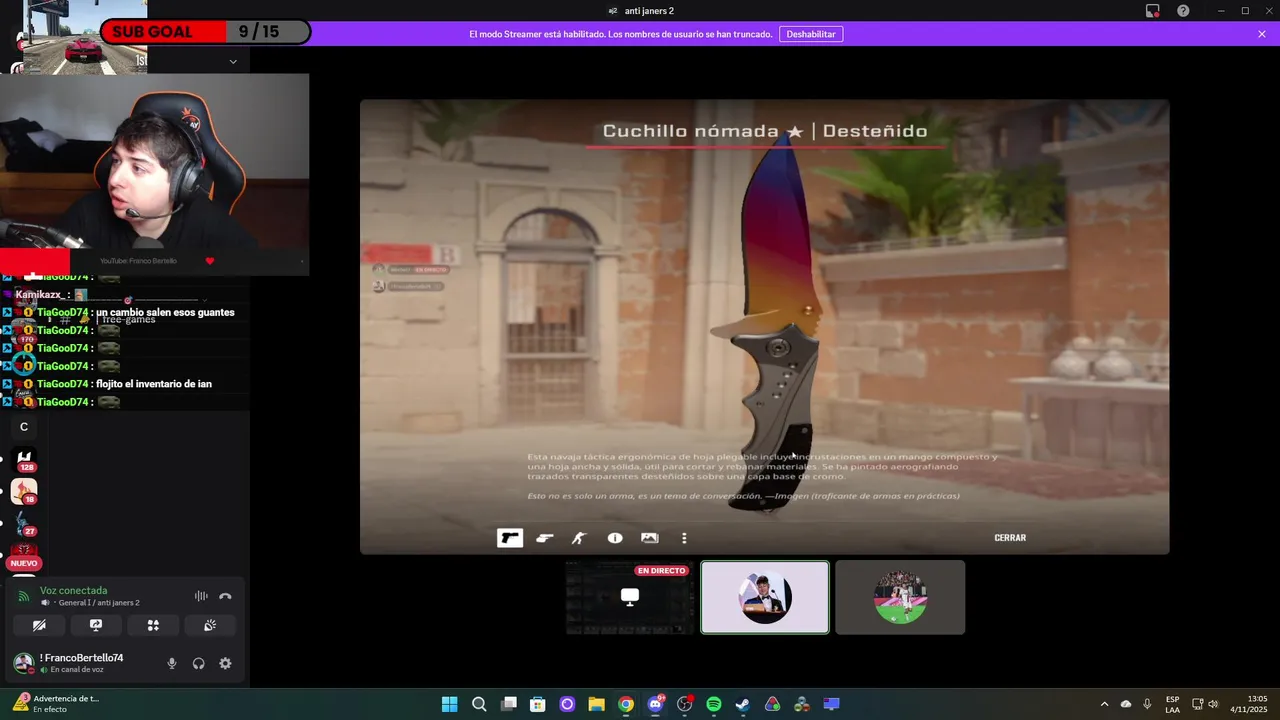This screenshot has height=720, width=1280.
Task: Open the EN DIRECTO stream tile
Action: click(630, 597)
